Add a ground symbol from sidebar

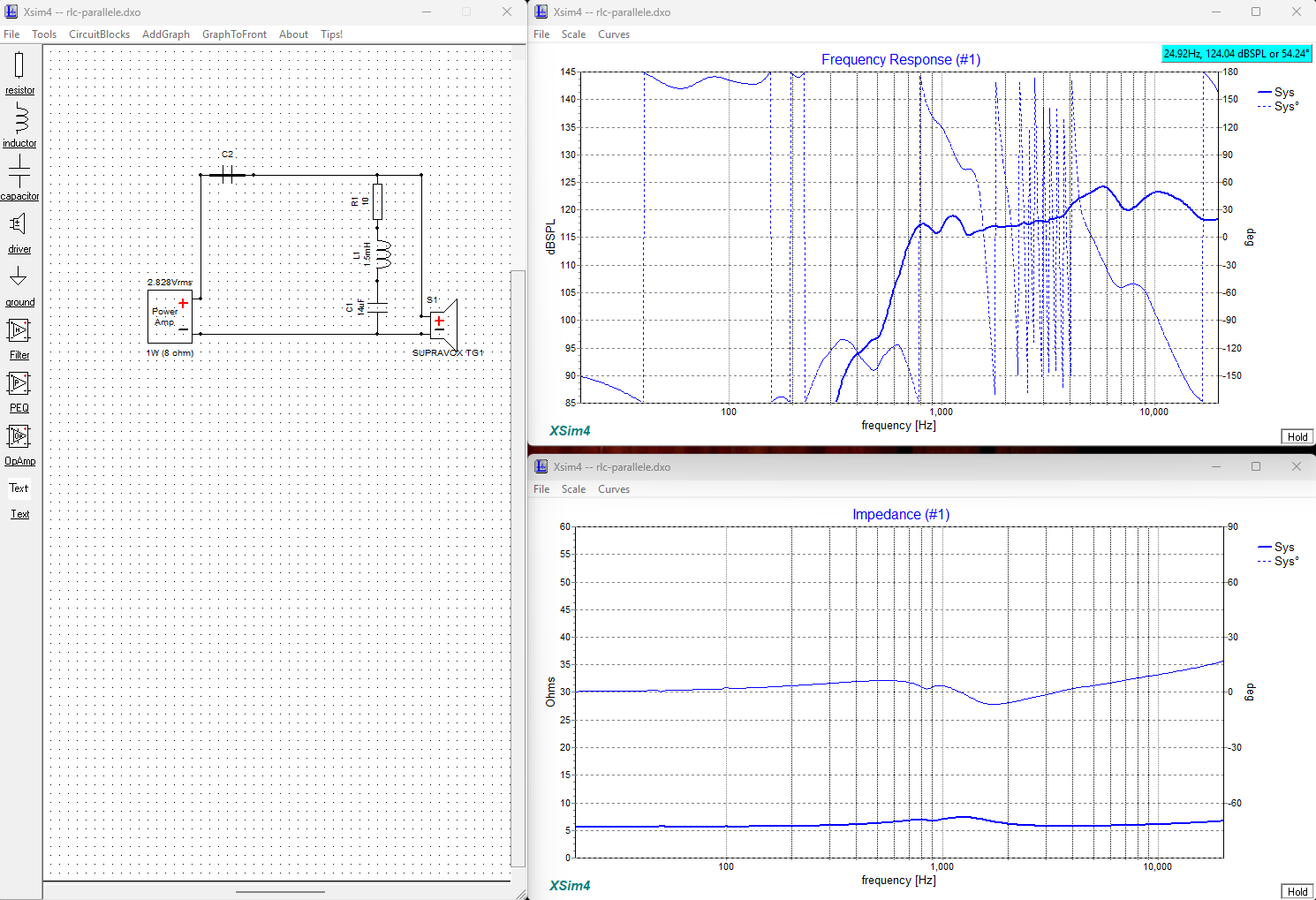19,285
